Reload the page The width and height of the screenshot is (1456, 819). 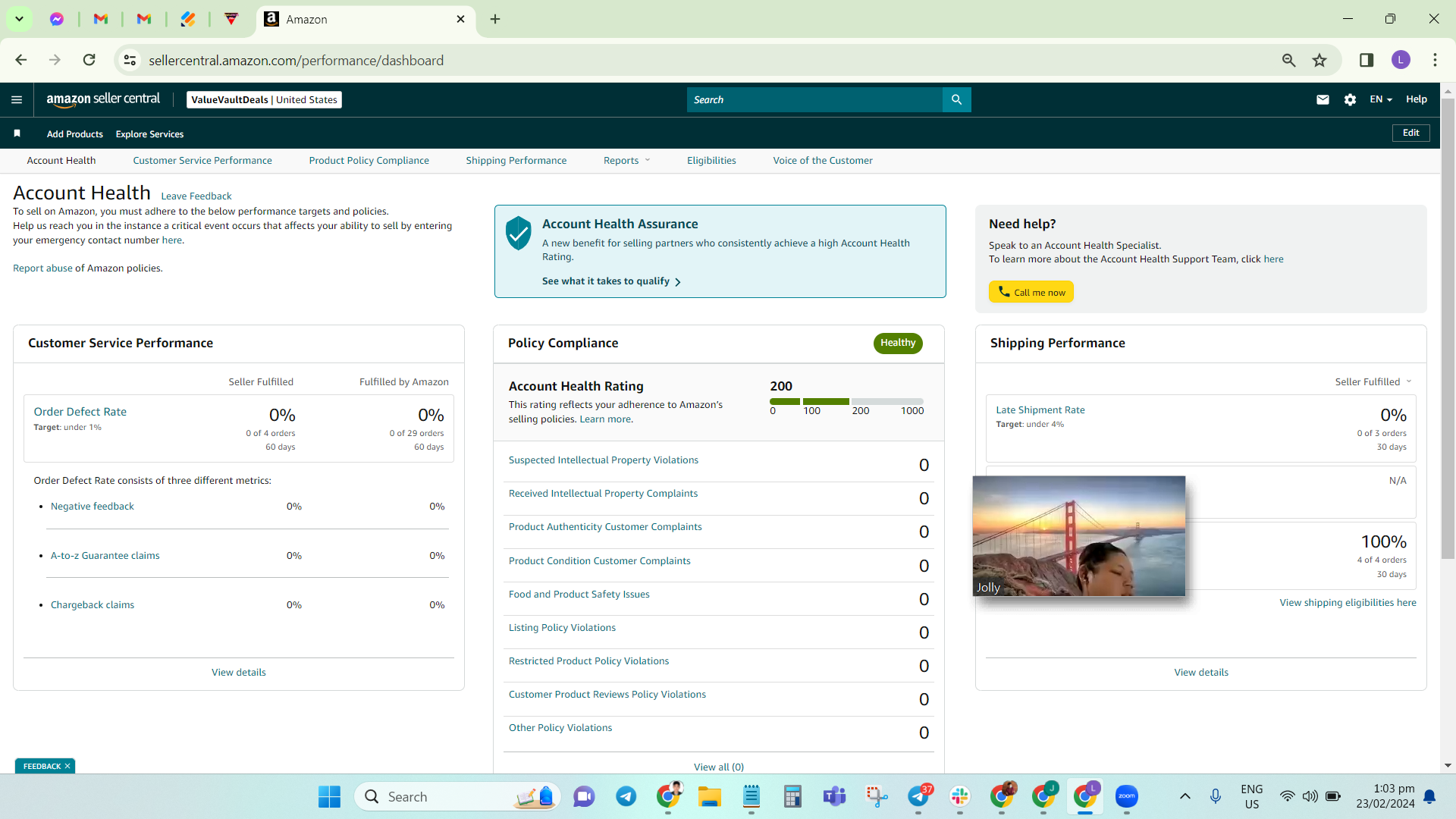(89, 60)
